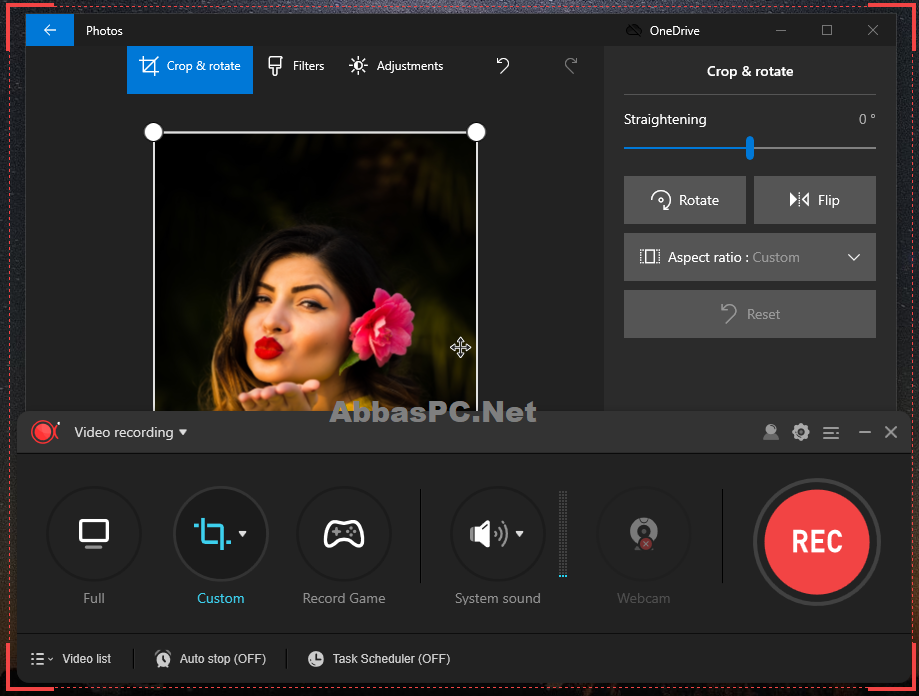Click the Crop & rotate panel heading
The image size is (919, 696).
[x=750, y=71]
